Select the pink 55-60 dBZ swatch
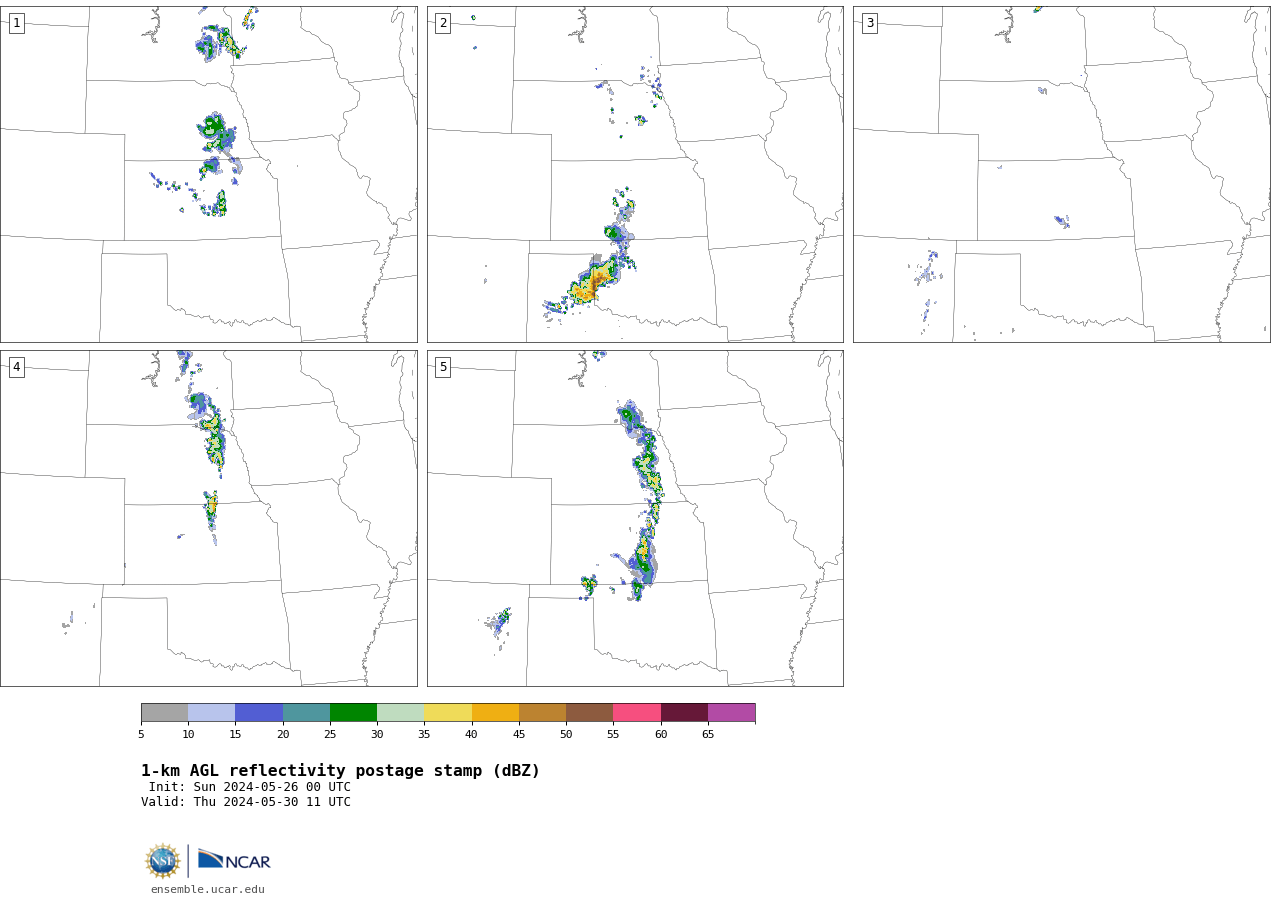 click(637, 713)
